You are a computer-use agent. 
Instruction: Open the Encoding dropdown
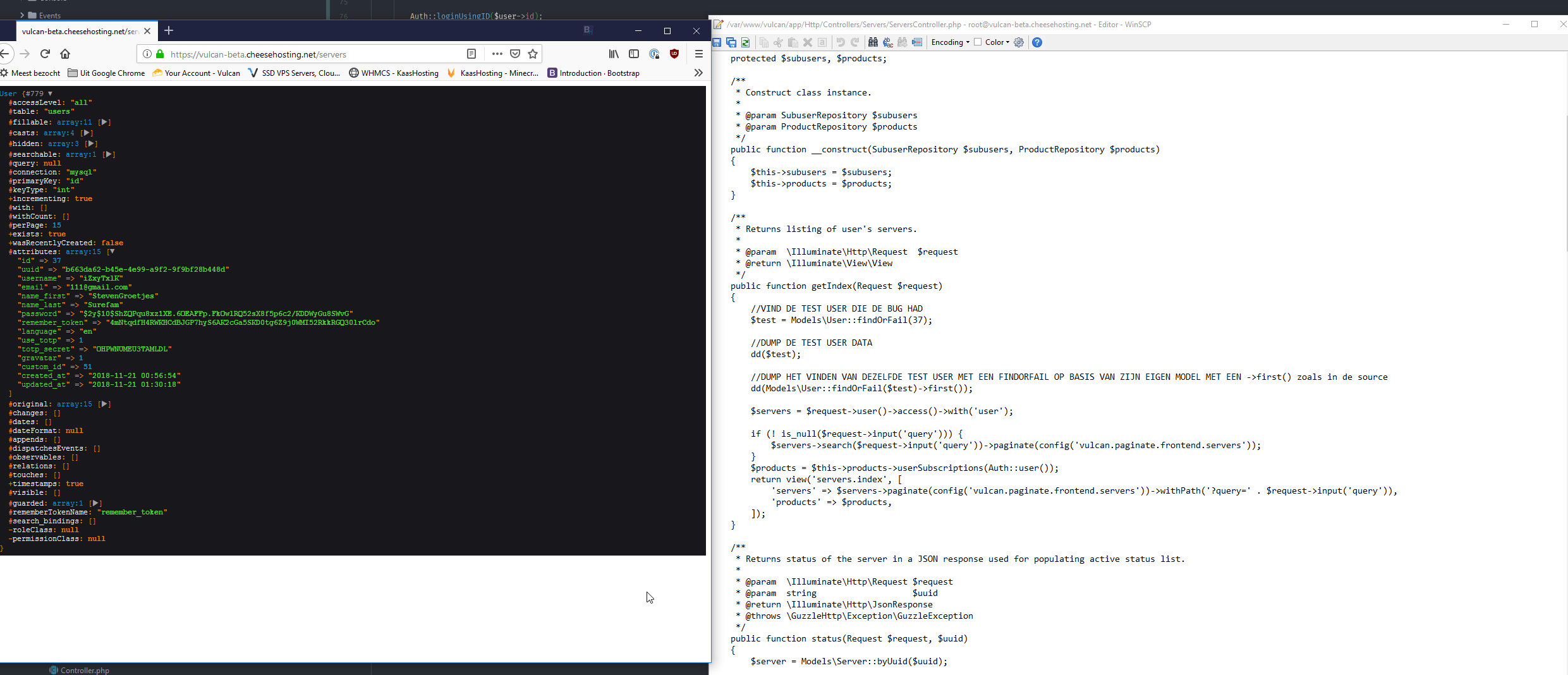click(x=950, y=42)
